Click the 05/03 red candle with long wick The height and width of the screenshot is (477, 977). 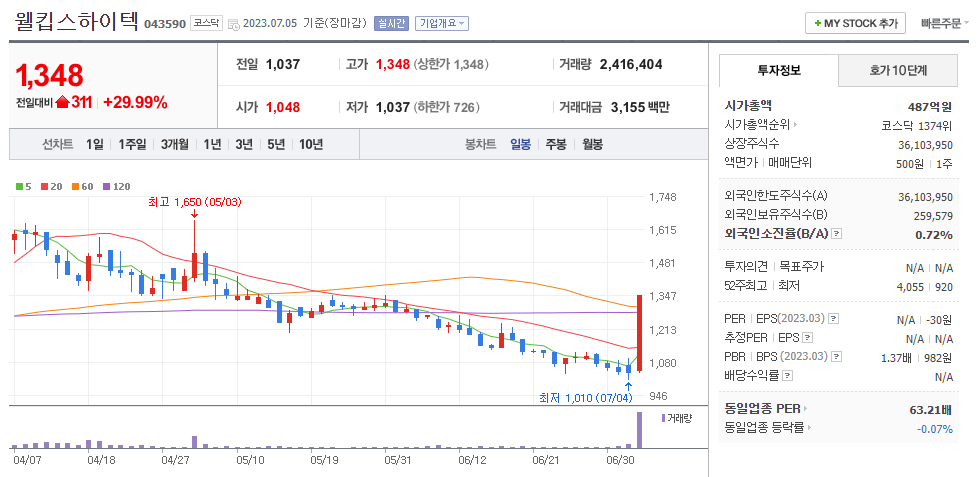194,265
